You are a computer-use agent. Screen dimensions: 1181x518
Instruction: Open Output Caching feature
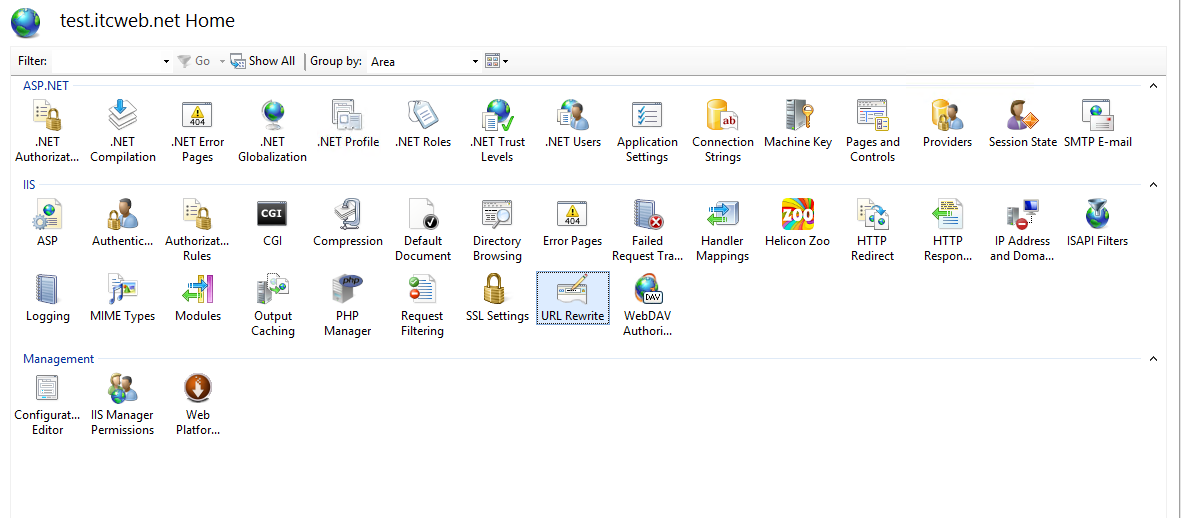pos(273,306)
